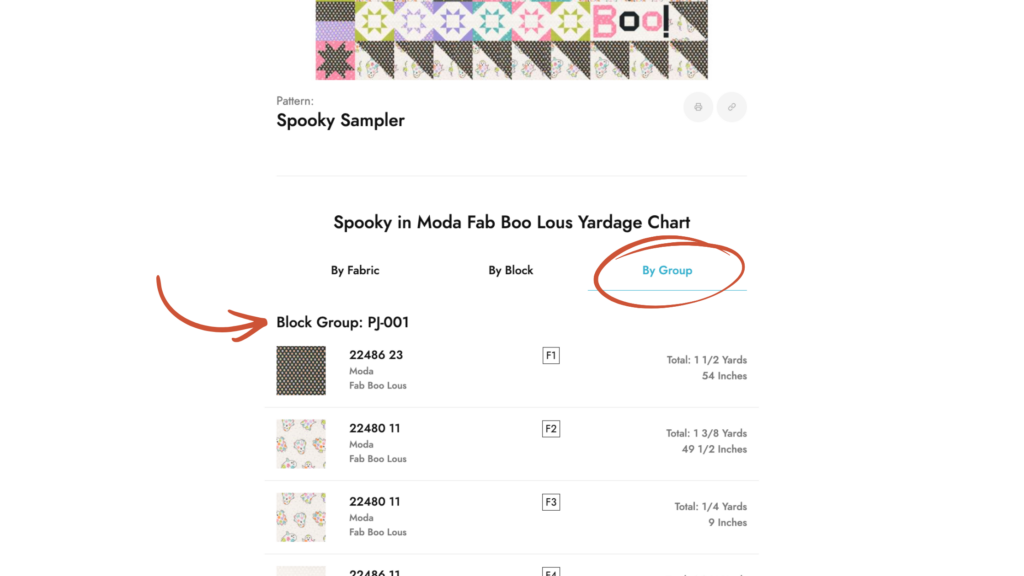Click the Spooky Sampler quilt preview image
This screenshot has height=576, width=1024.
coord(511,40)
